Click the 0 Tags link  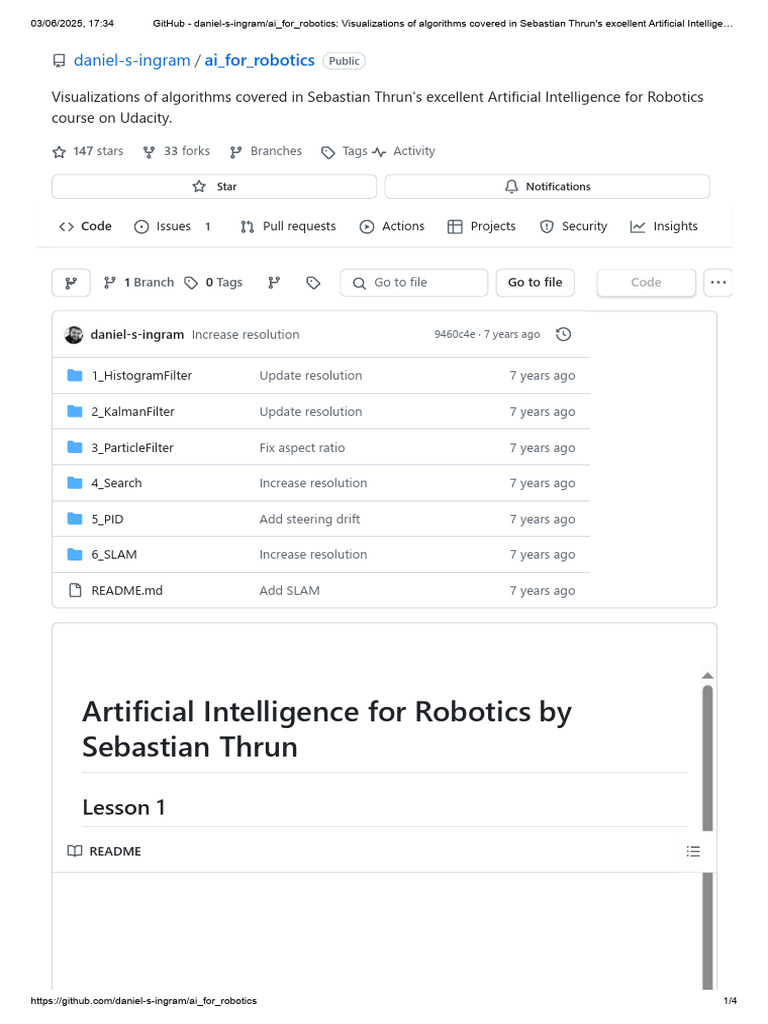pyautogui.click(x=214, y=283)
